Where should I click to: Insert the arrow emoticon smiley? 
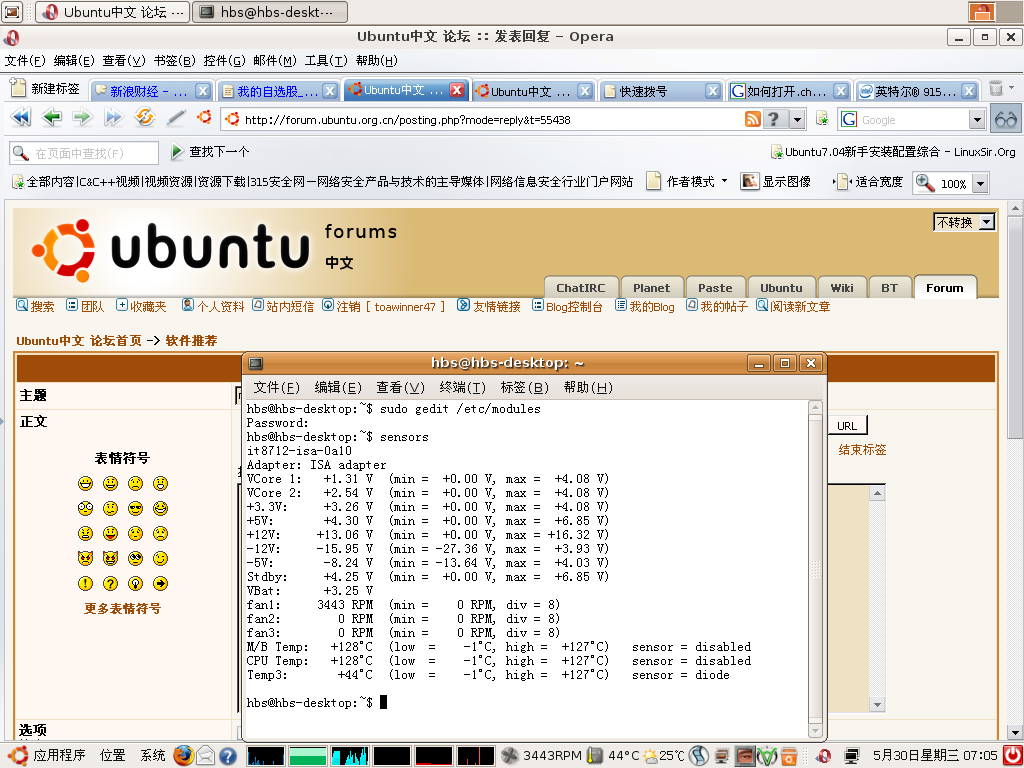click(160, 583)
